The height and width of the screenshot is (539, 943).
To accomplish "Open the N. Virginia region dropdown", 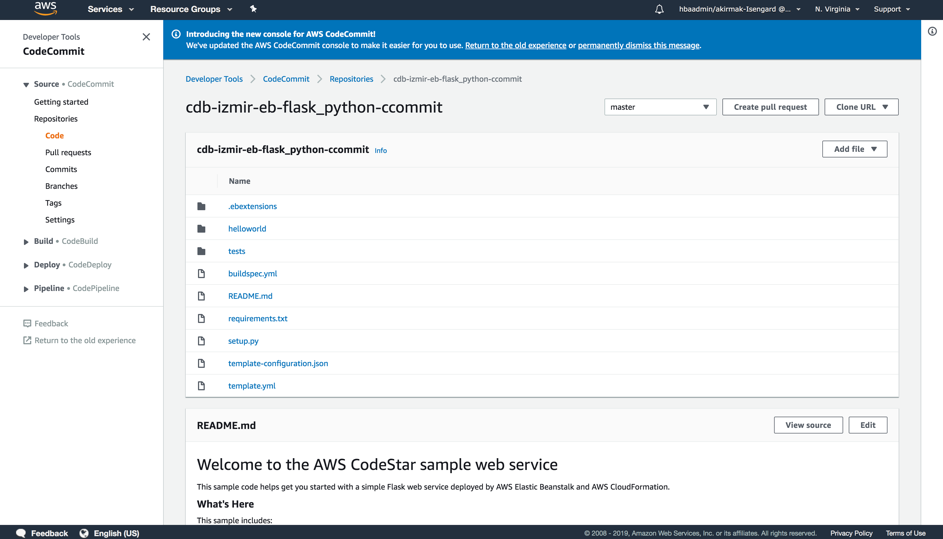I will tap(837, 9).
